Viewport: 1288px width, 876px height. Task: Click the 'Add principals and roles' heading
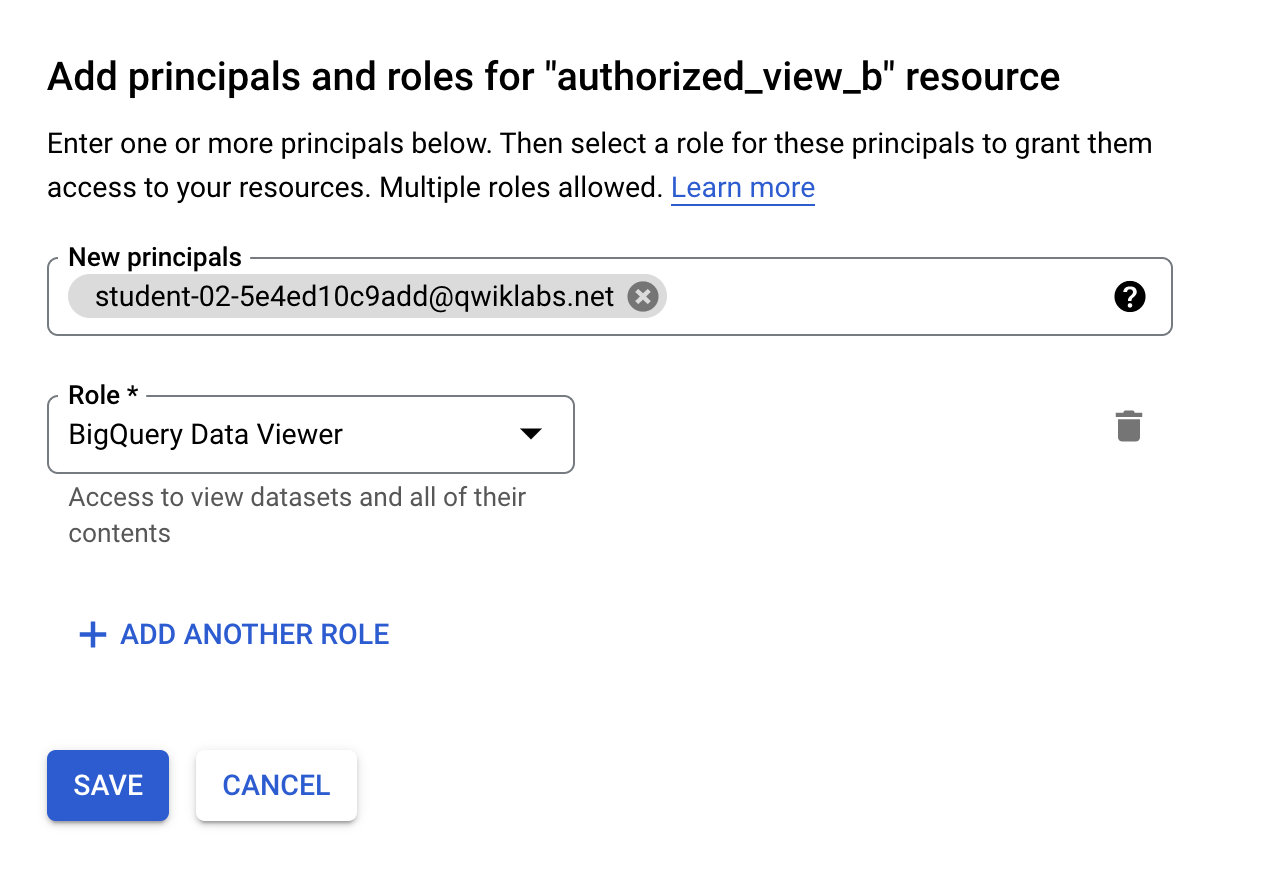pos(554,77)
